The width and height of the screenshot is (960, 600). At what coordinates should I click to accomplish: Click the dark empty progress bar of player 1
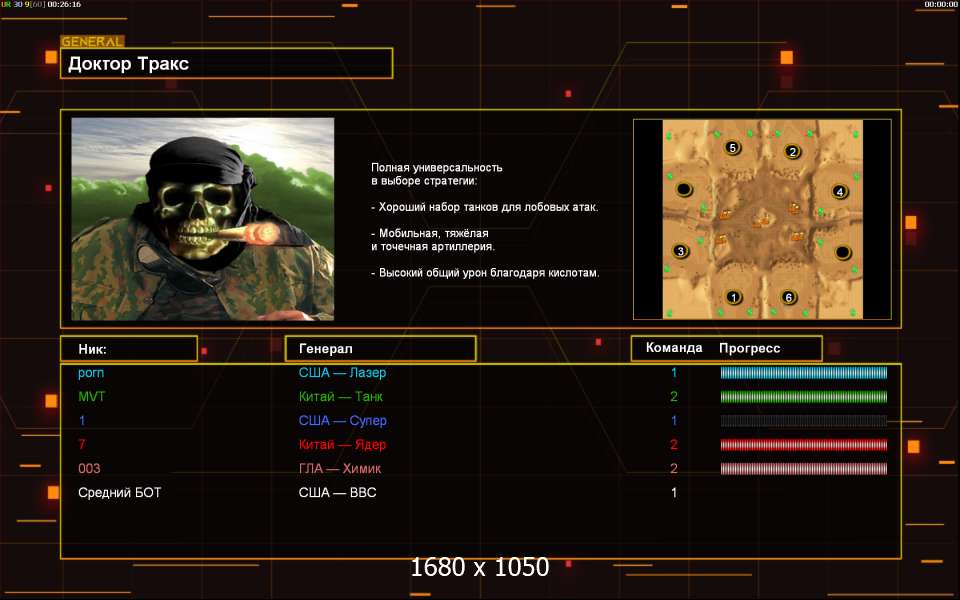pyautogui.click(x=803, y=421)
